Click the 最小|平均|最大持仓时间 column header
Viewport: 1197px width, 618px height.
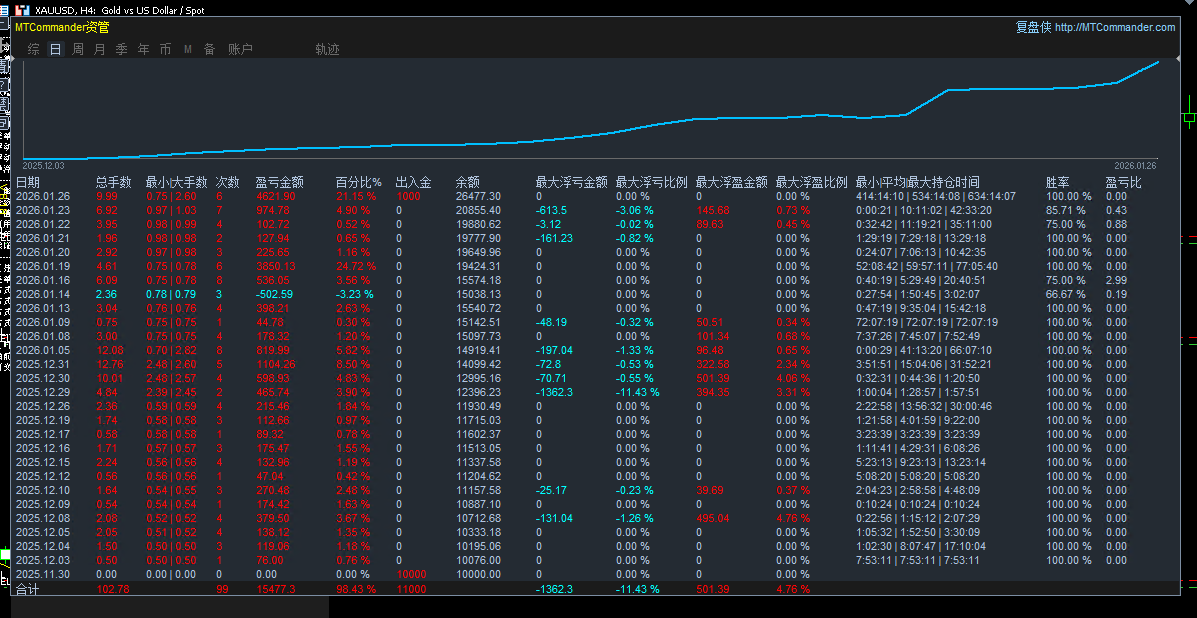[918, 182]
